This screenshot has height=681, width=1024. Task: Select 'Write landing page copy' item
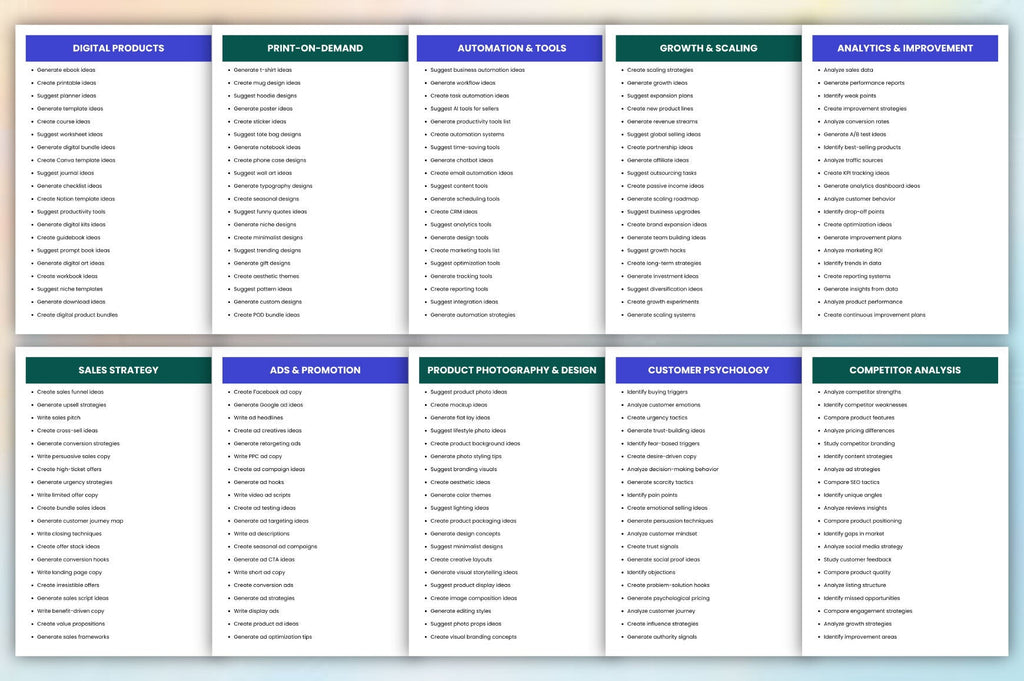(x=69, y=573)
